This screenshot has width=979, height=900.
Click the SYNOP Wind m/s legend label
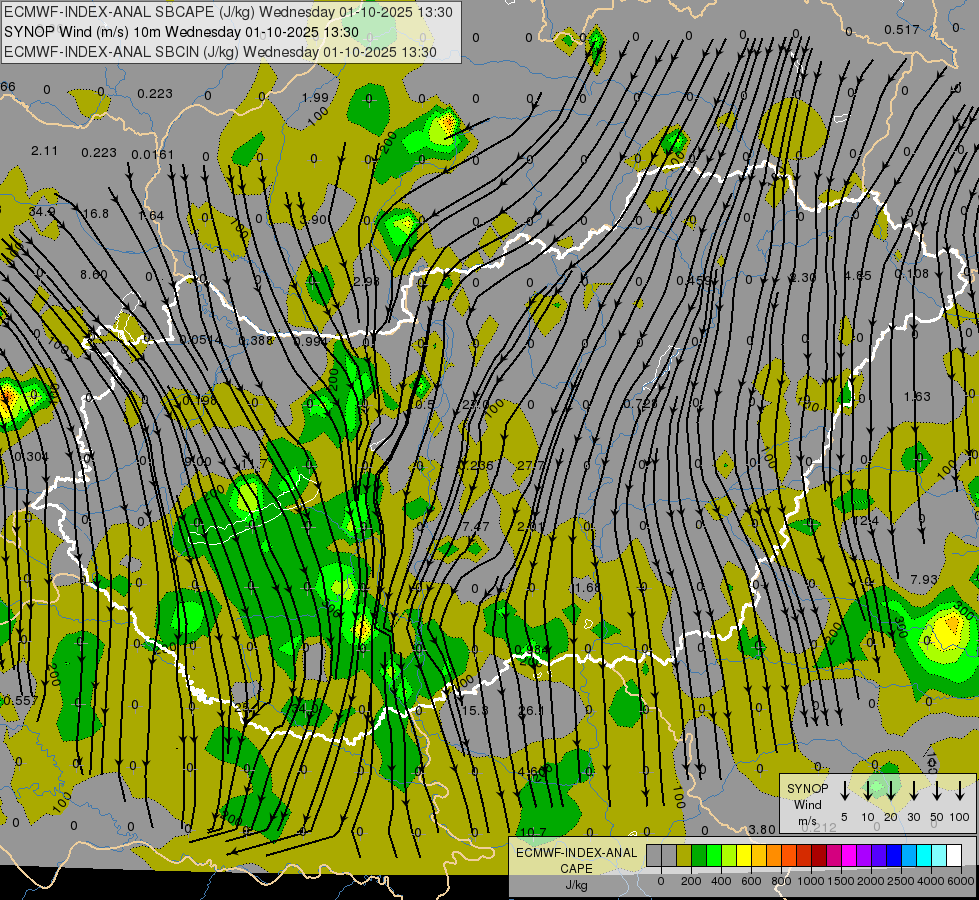tap(808, 804)
